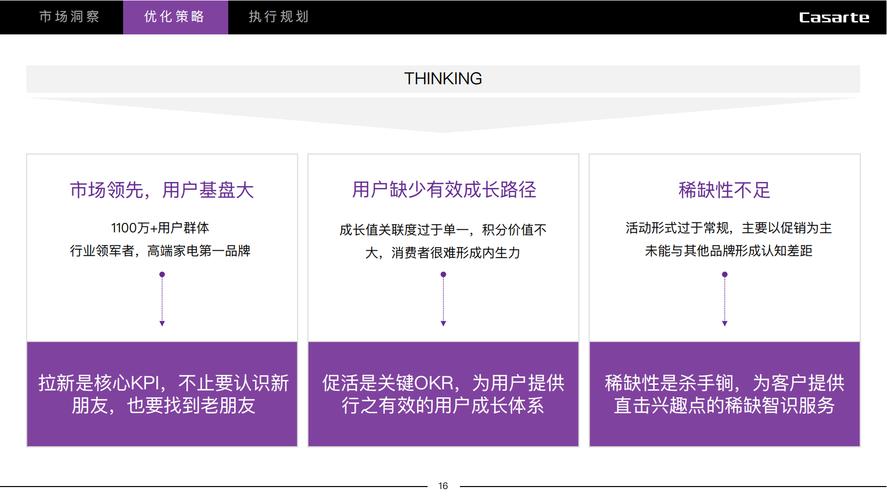887x500 pixels.
Task: Switch to the 执行规划 tab
Action: click(x=278, y=17)
